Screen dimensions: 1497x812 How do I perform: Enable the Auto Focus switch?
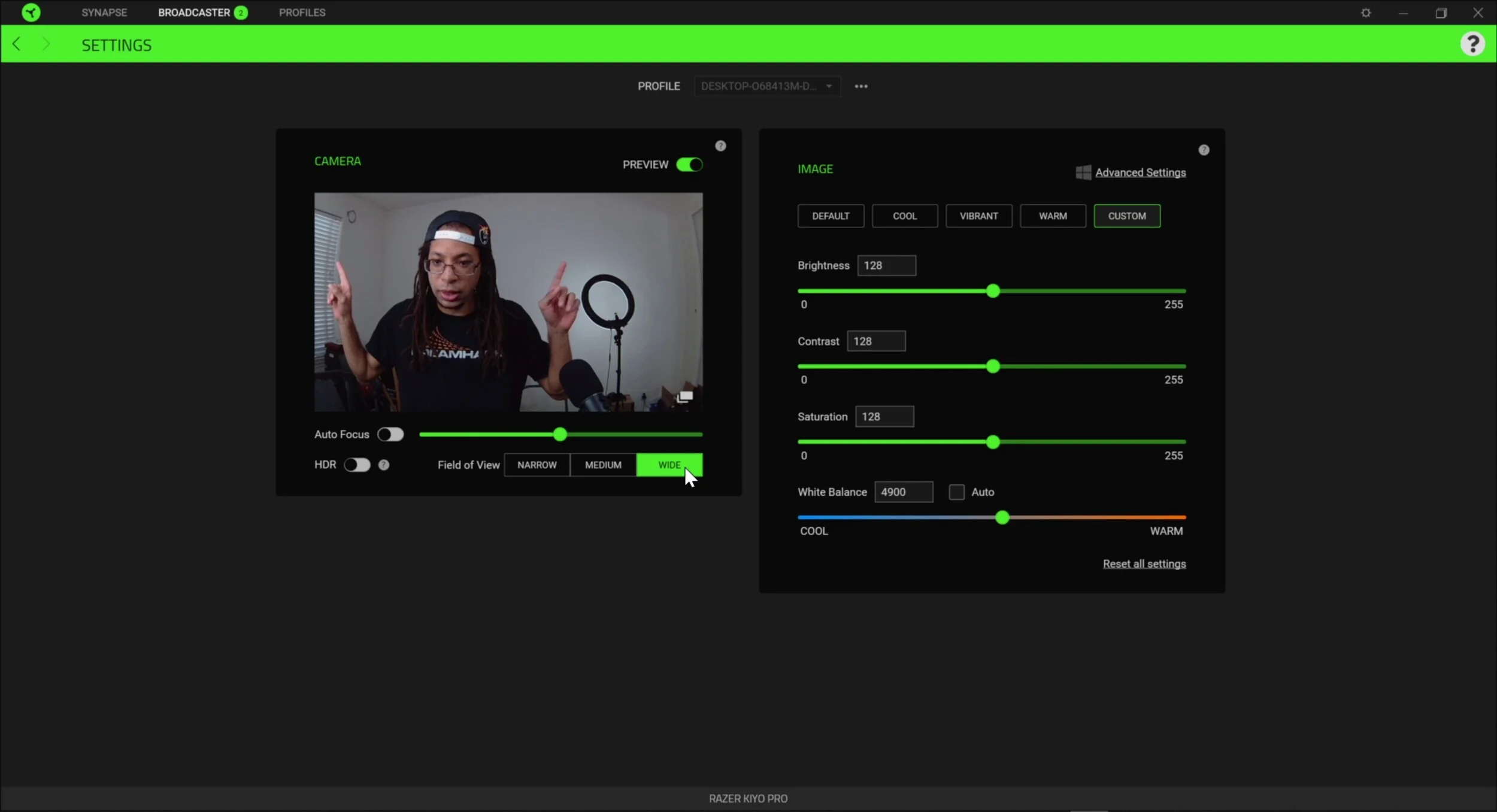click(390, 434)
